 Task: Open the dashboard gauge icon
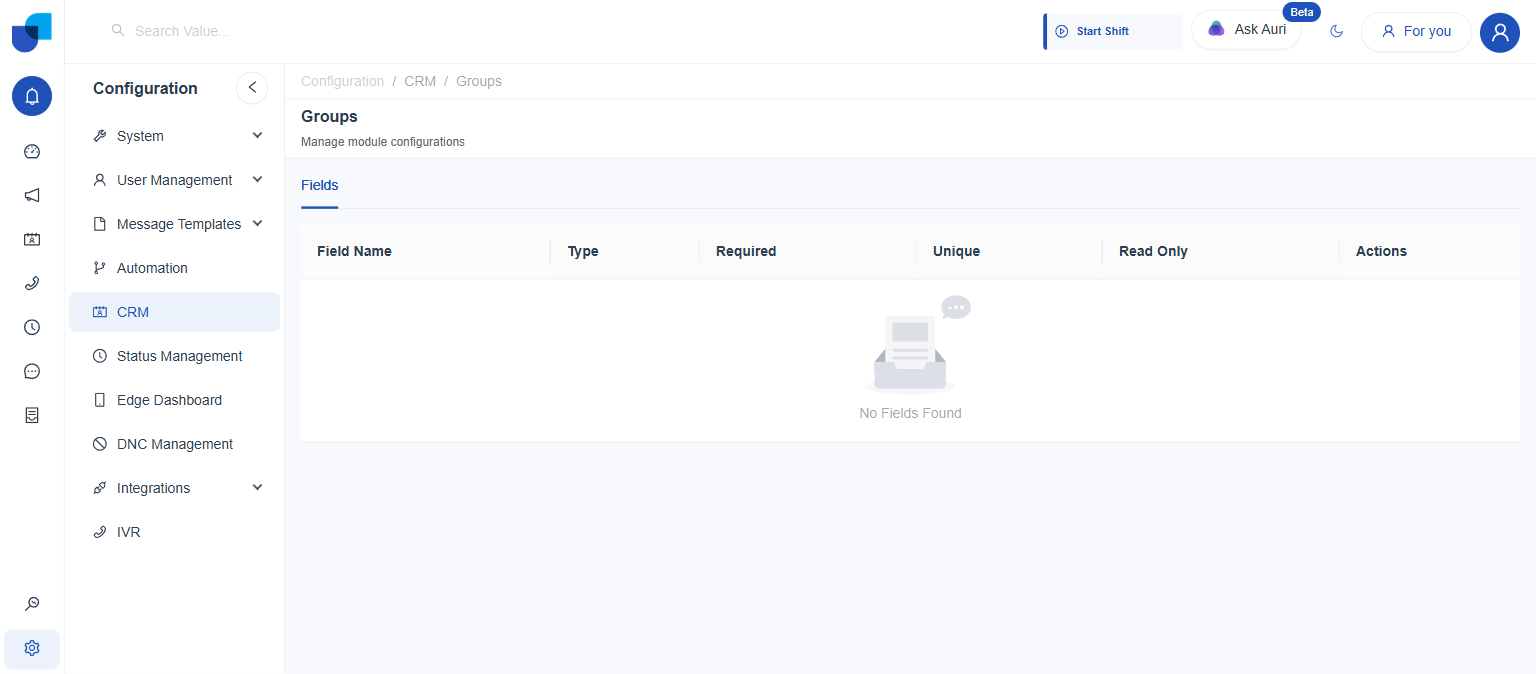32,152
